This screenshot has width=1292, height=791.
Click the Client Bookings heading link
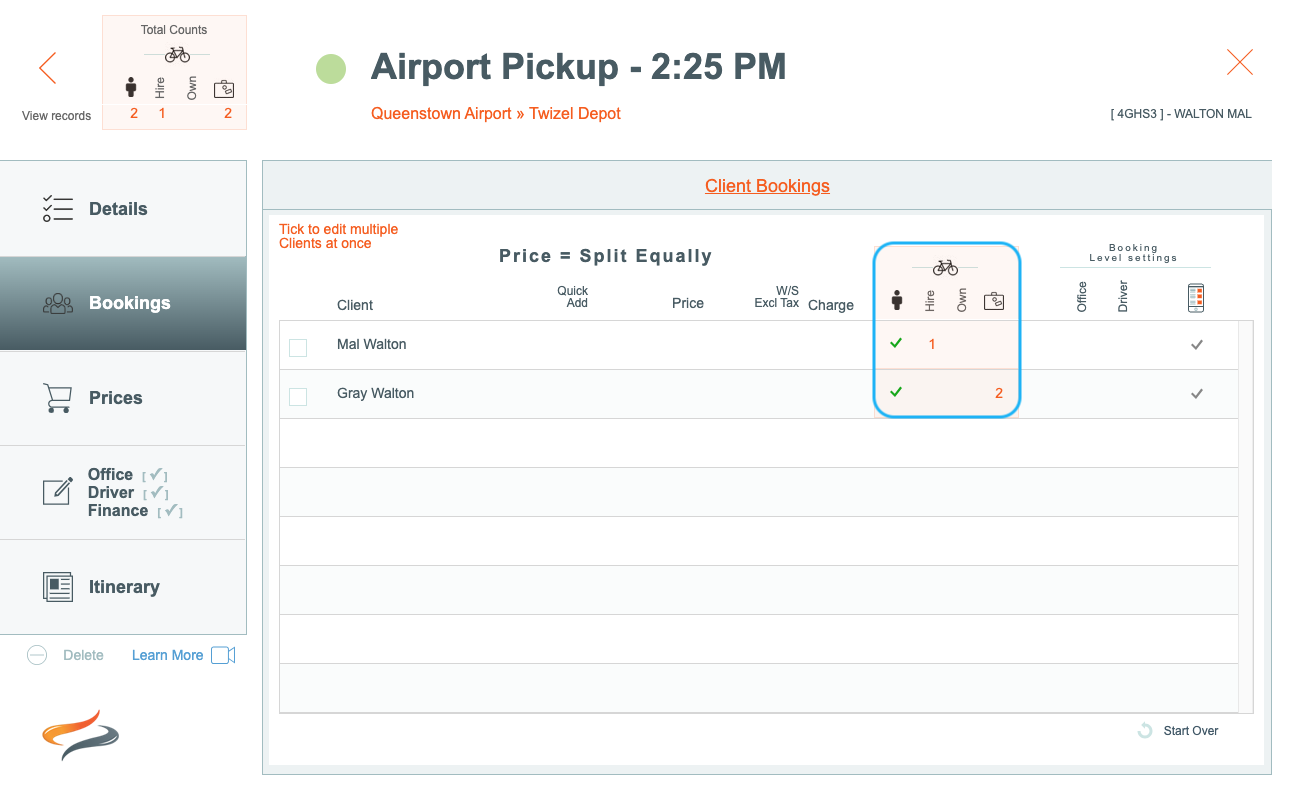767,186
